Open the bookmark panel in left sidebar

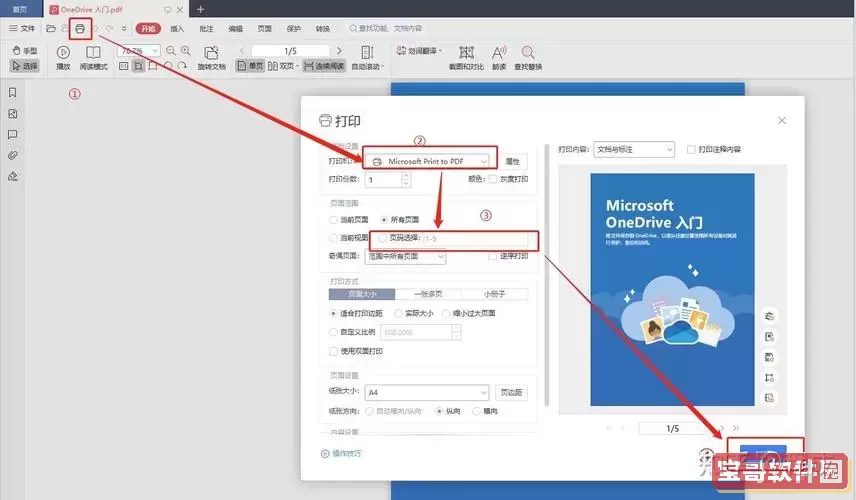coord(13,93)
